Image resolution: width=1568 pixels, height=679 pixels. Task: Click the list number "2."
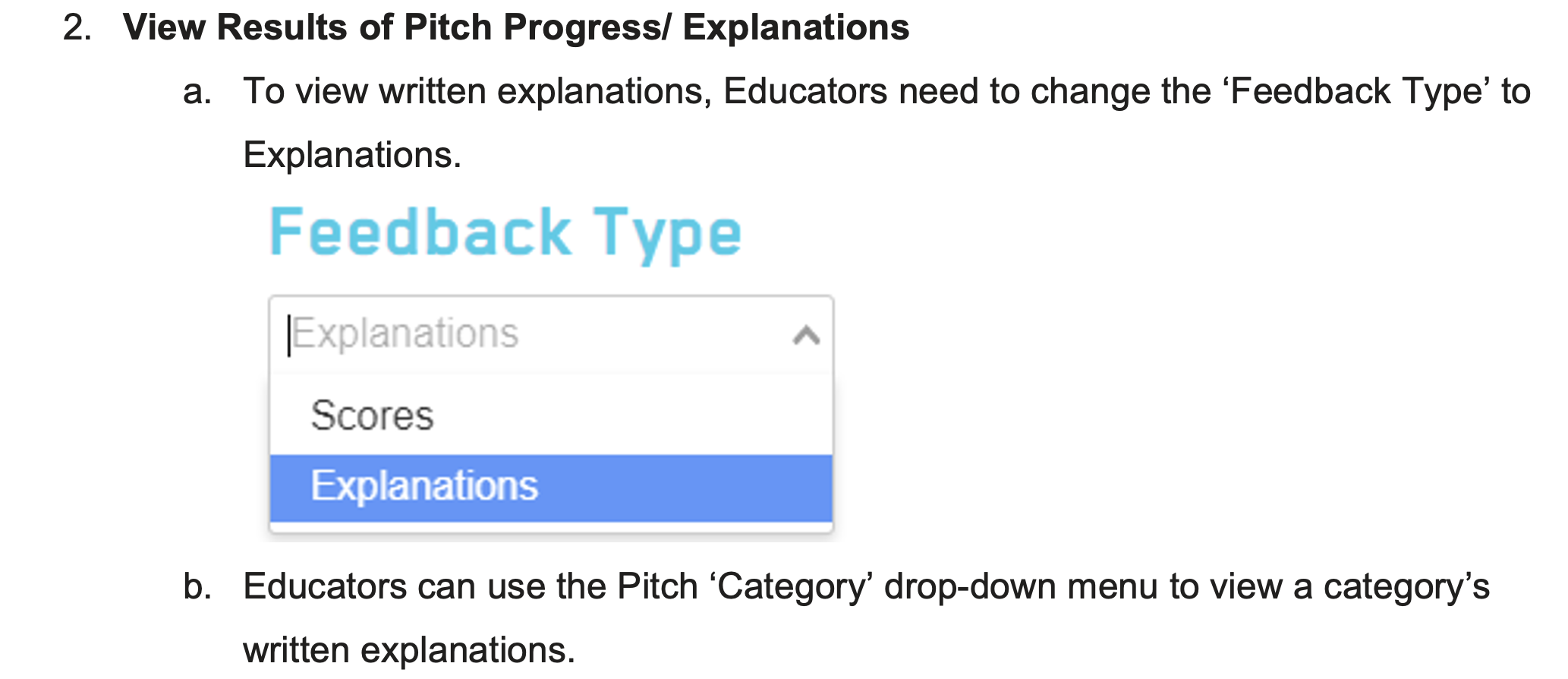(77, 28)
